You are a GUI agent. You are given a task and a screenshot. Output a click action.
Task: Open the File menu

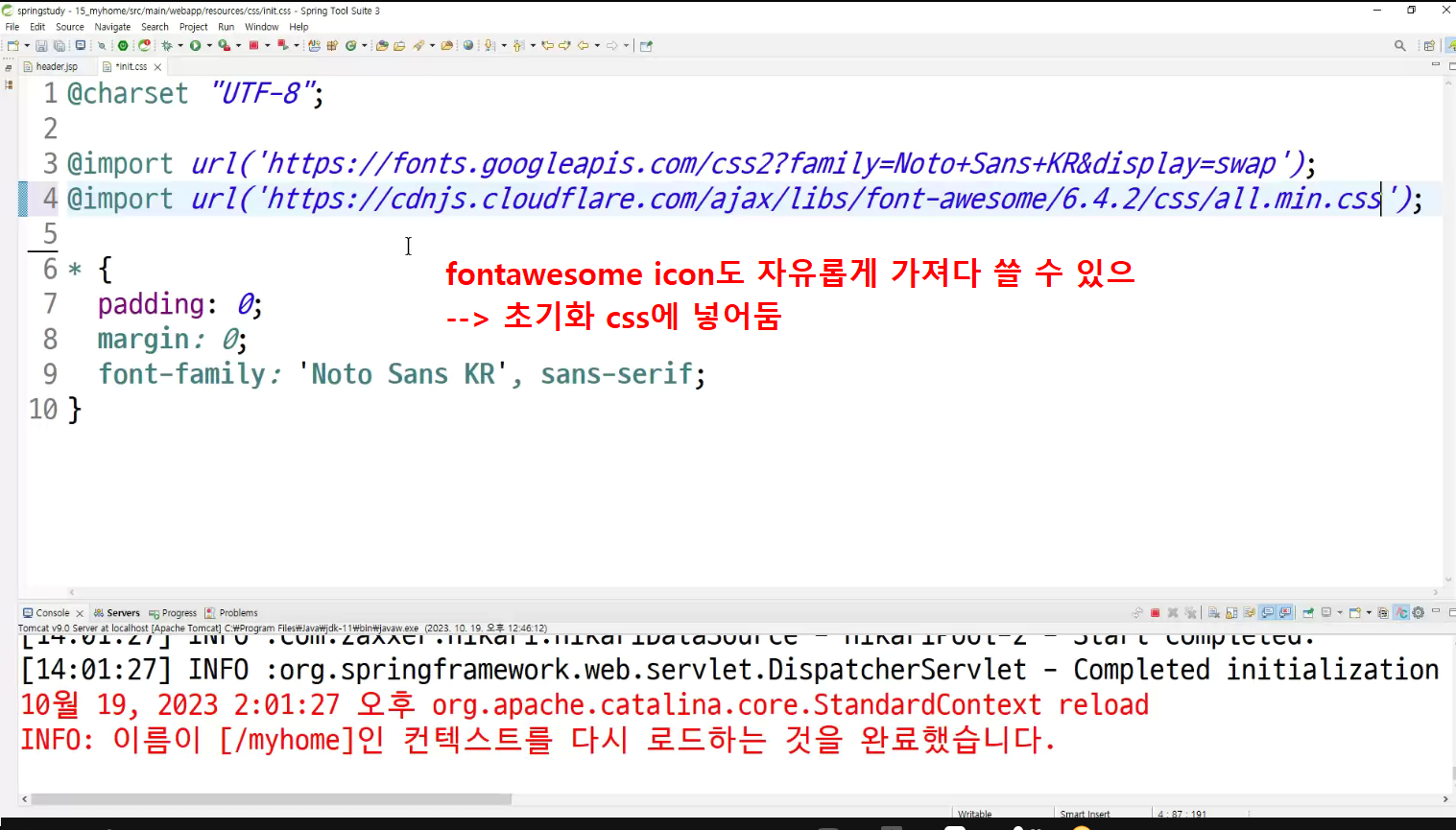(x=12, y=27)
